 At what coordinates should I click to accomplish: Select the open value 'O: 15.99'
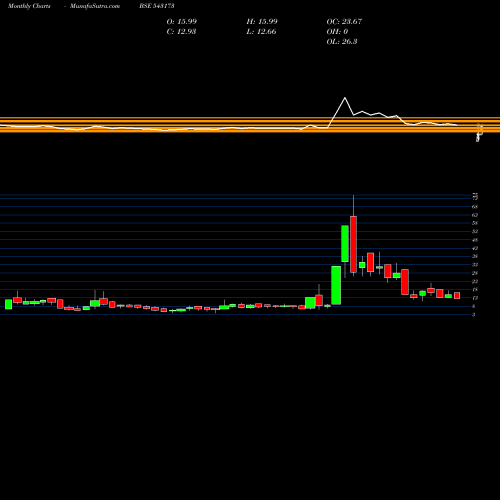click(182, 22)
